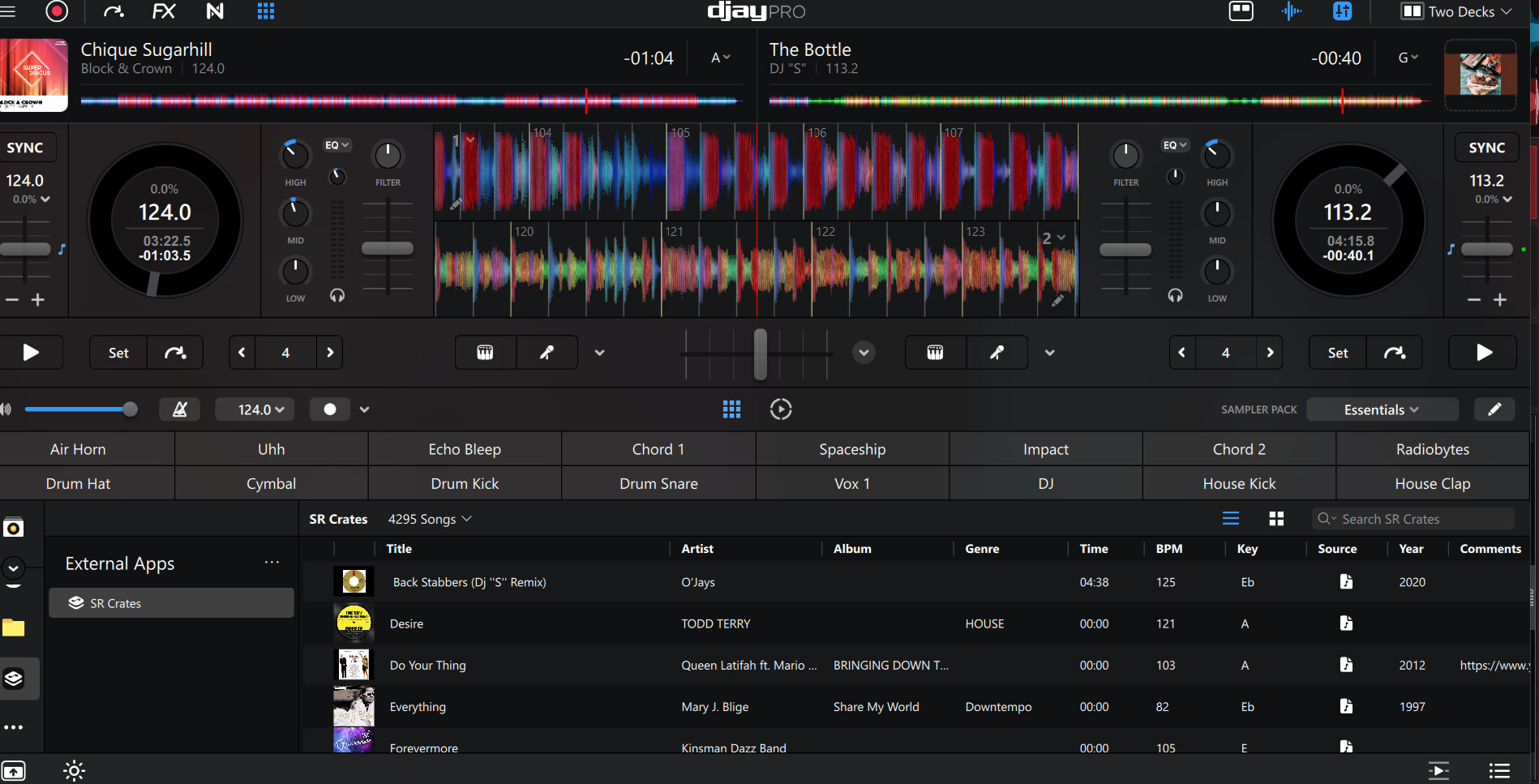
Task: Expand the Essentials sampler pack dropdown
Action: tap(1381, 409)
